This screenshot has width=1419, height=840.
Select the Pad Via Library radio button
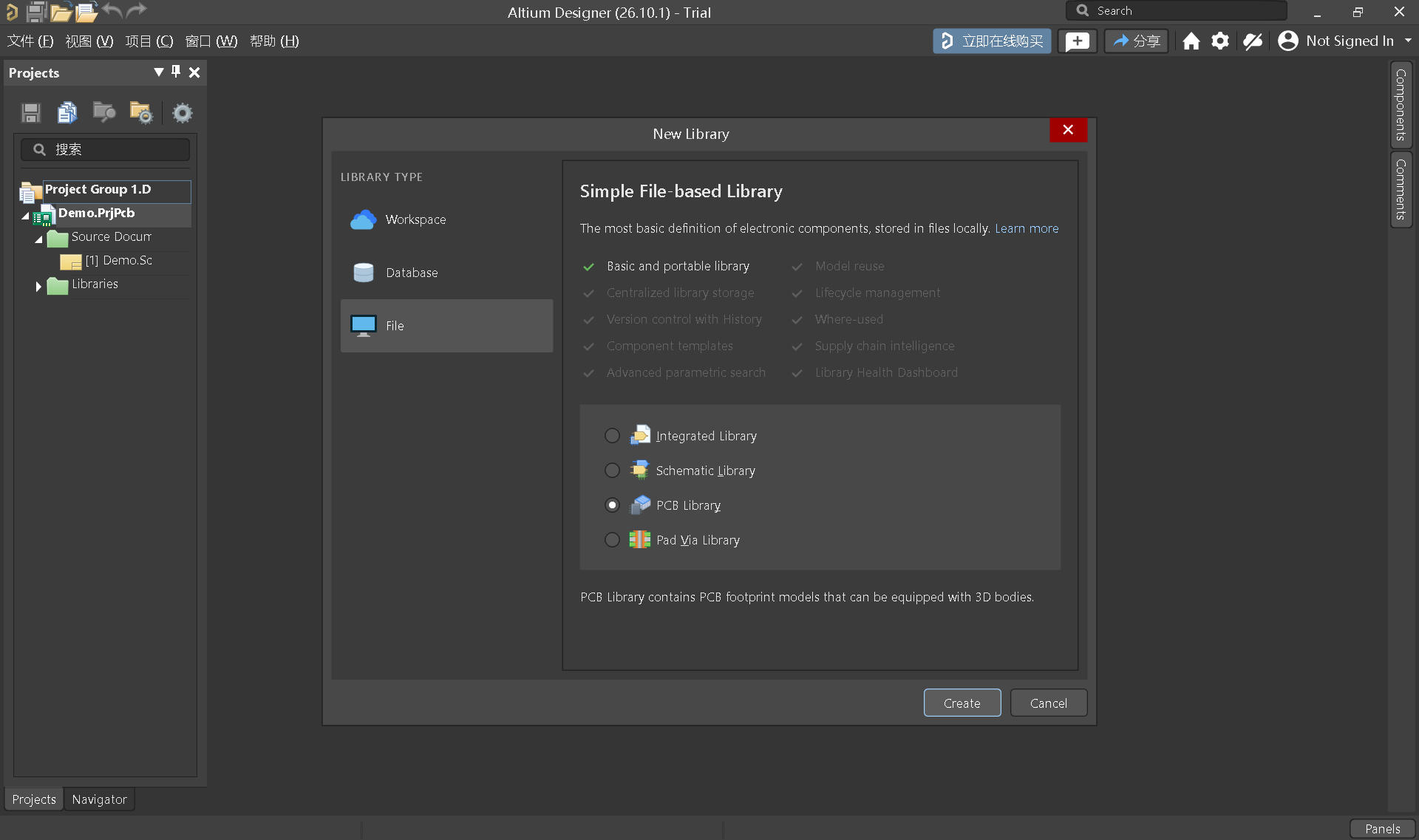(612, 540)
